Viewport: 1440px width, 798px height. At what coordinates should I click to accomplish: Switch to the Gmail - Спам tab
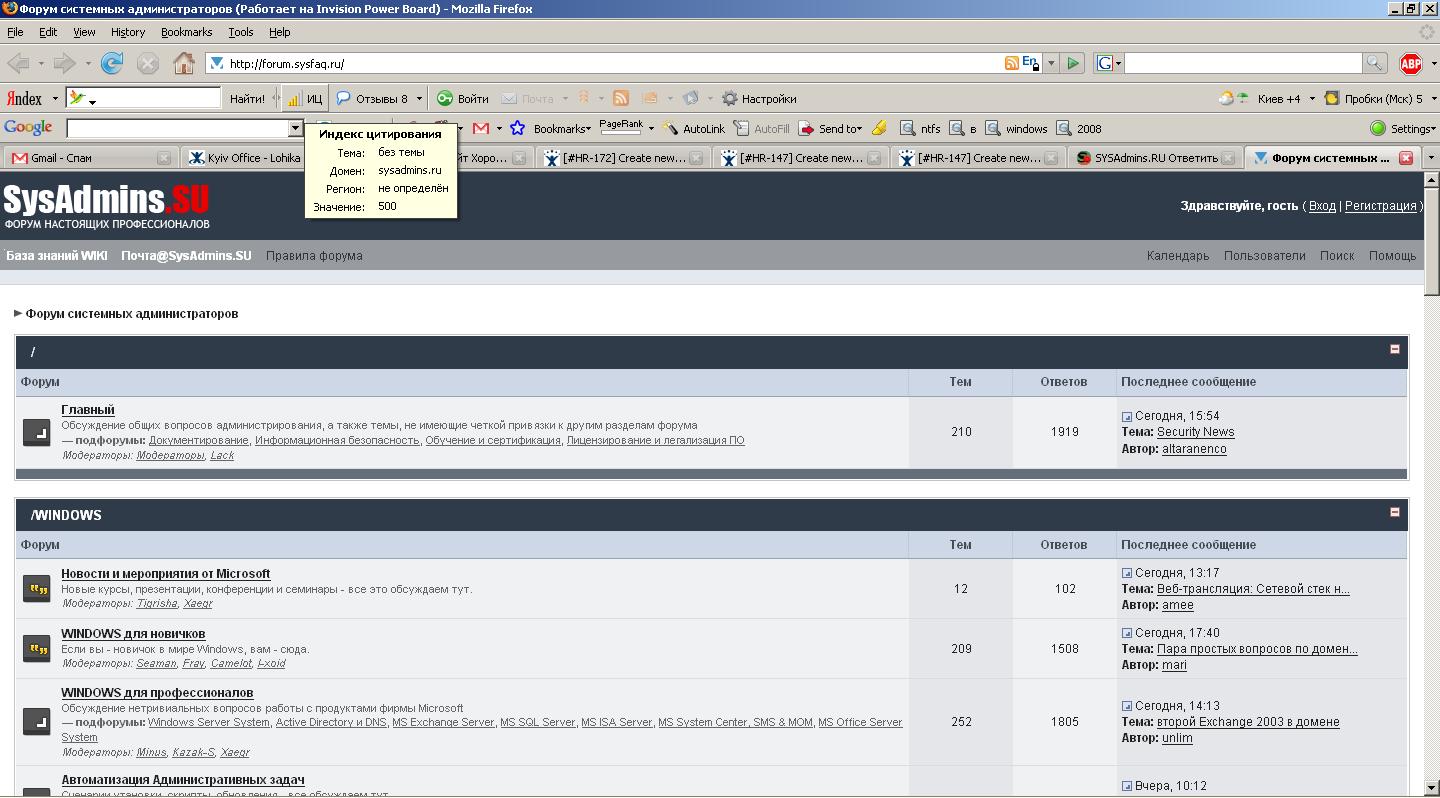point(90,157)
